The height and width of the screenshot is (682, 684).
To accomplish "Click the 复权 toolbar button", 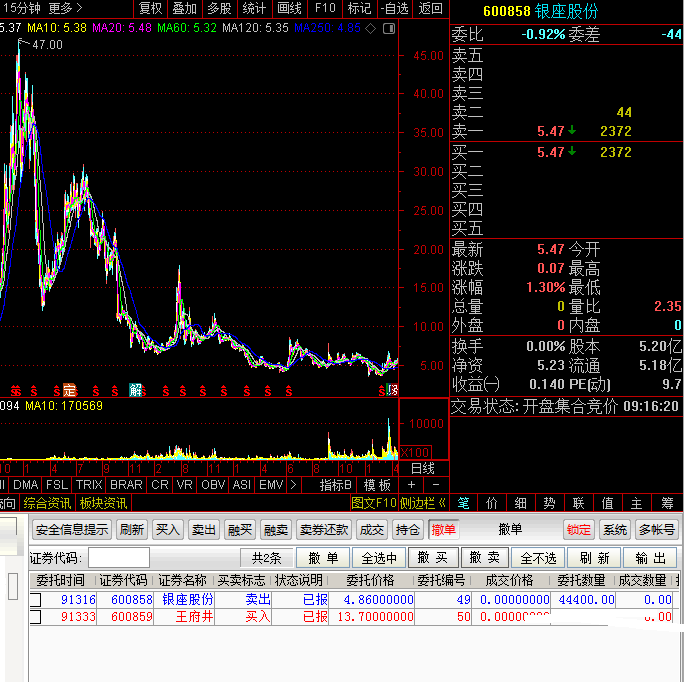I will (150, 8).
